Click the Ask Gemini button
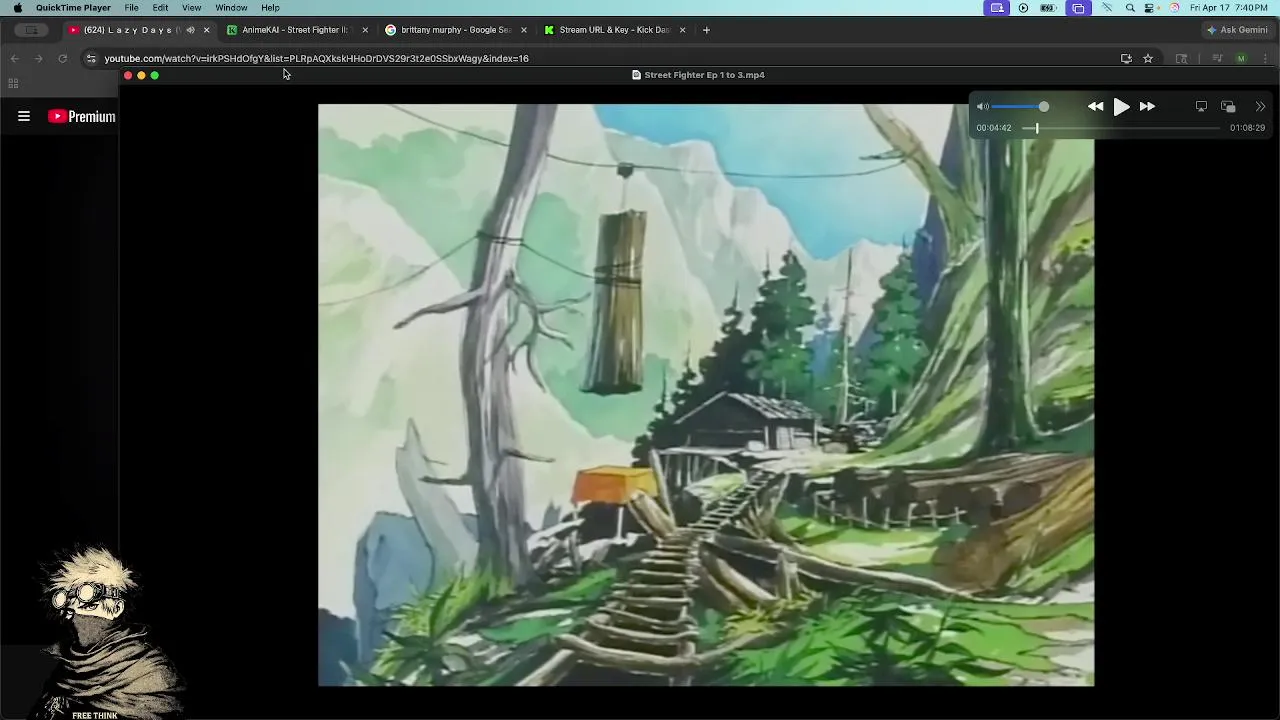Screen dimensions: 1280x720 click(x=1237, y=30)
